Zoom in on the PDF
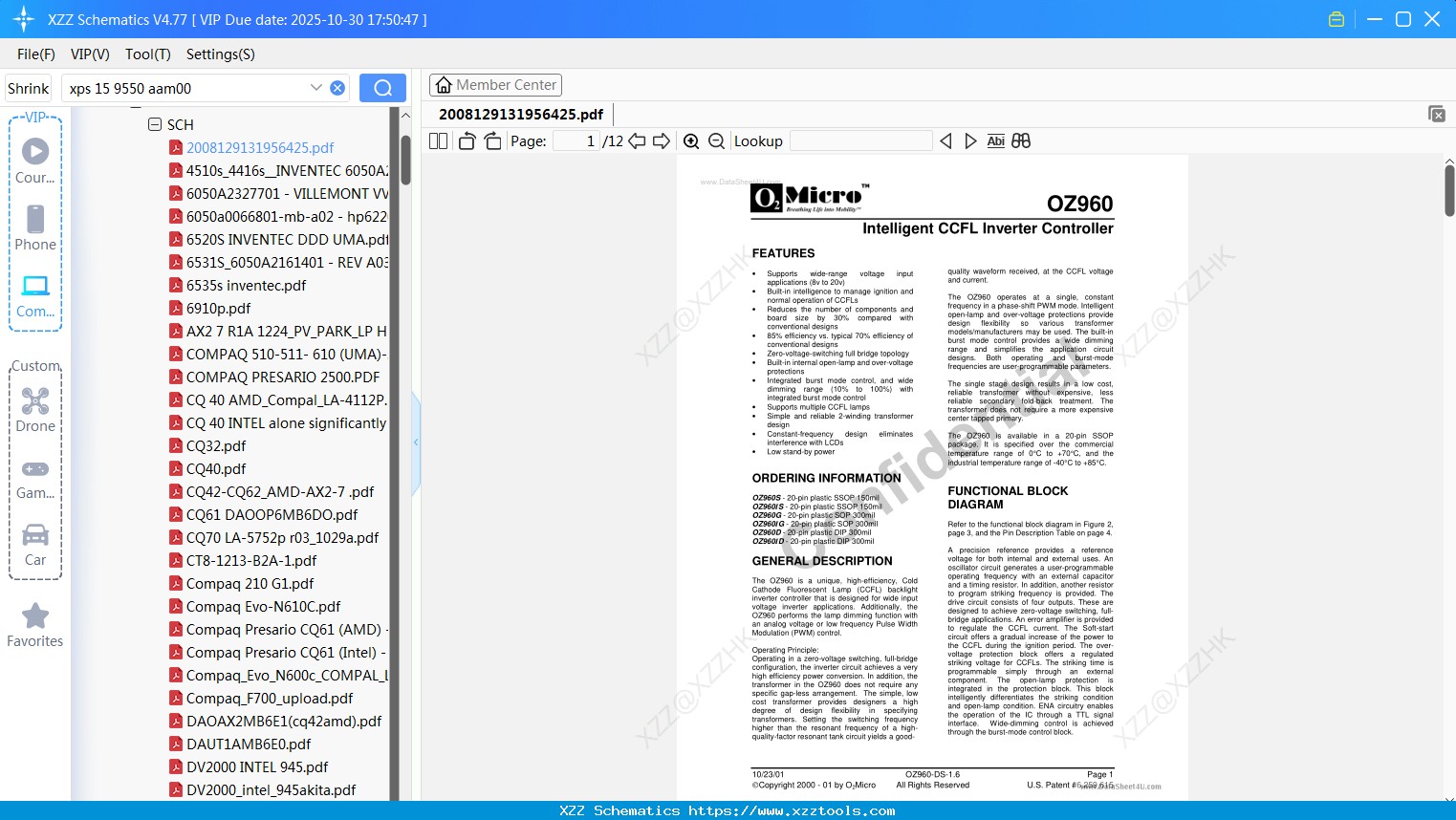The height and width of the screenshot is (820, 1456). pyautogui.click(x=691, y=141)
